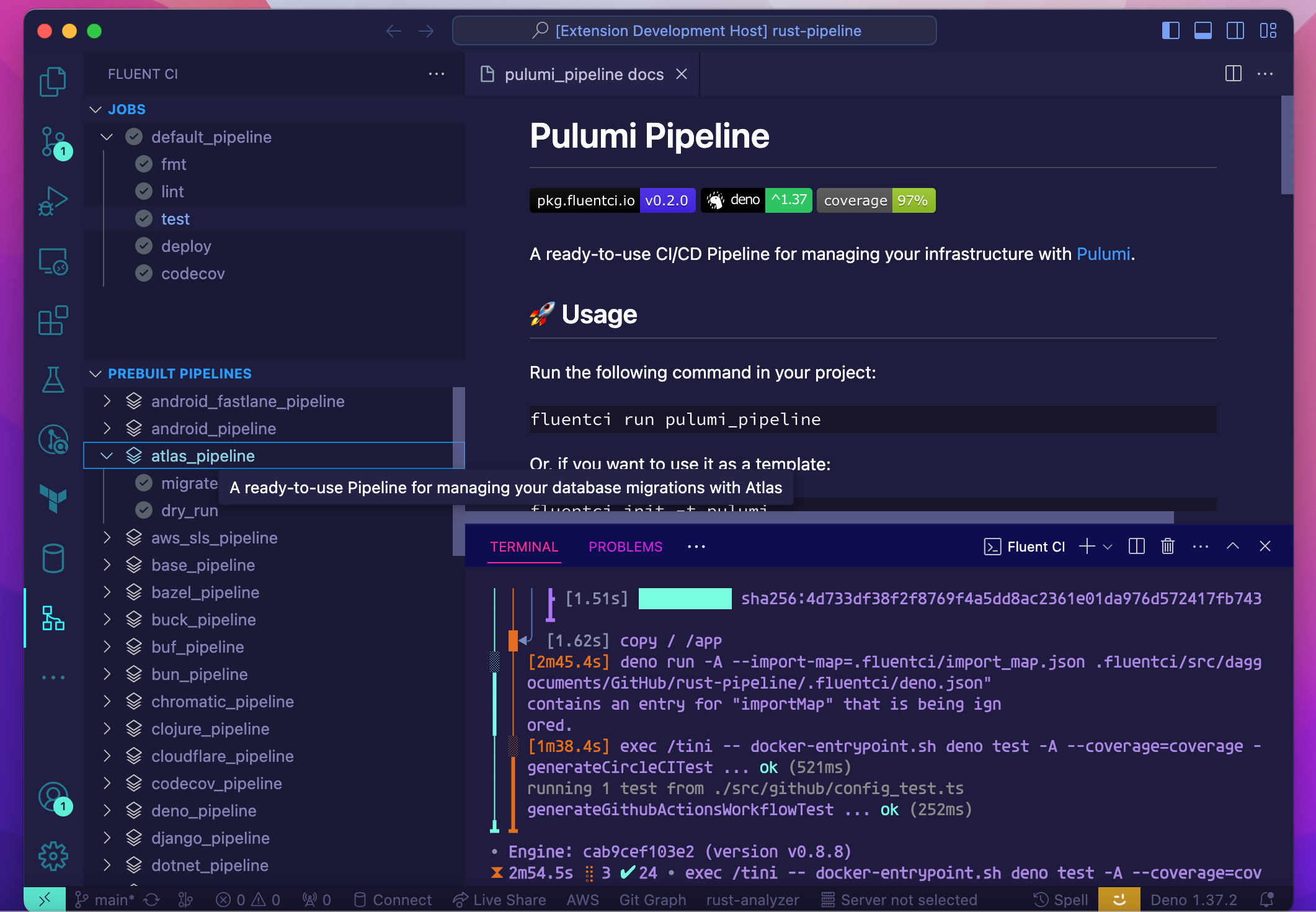Kill terminal with trash icon
1316x912 pixels.
click(1168, 547)
